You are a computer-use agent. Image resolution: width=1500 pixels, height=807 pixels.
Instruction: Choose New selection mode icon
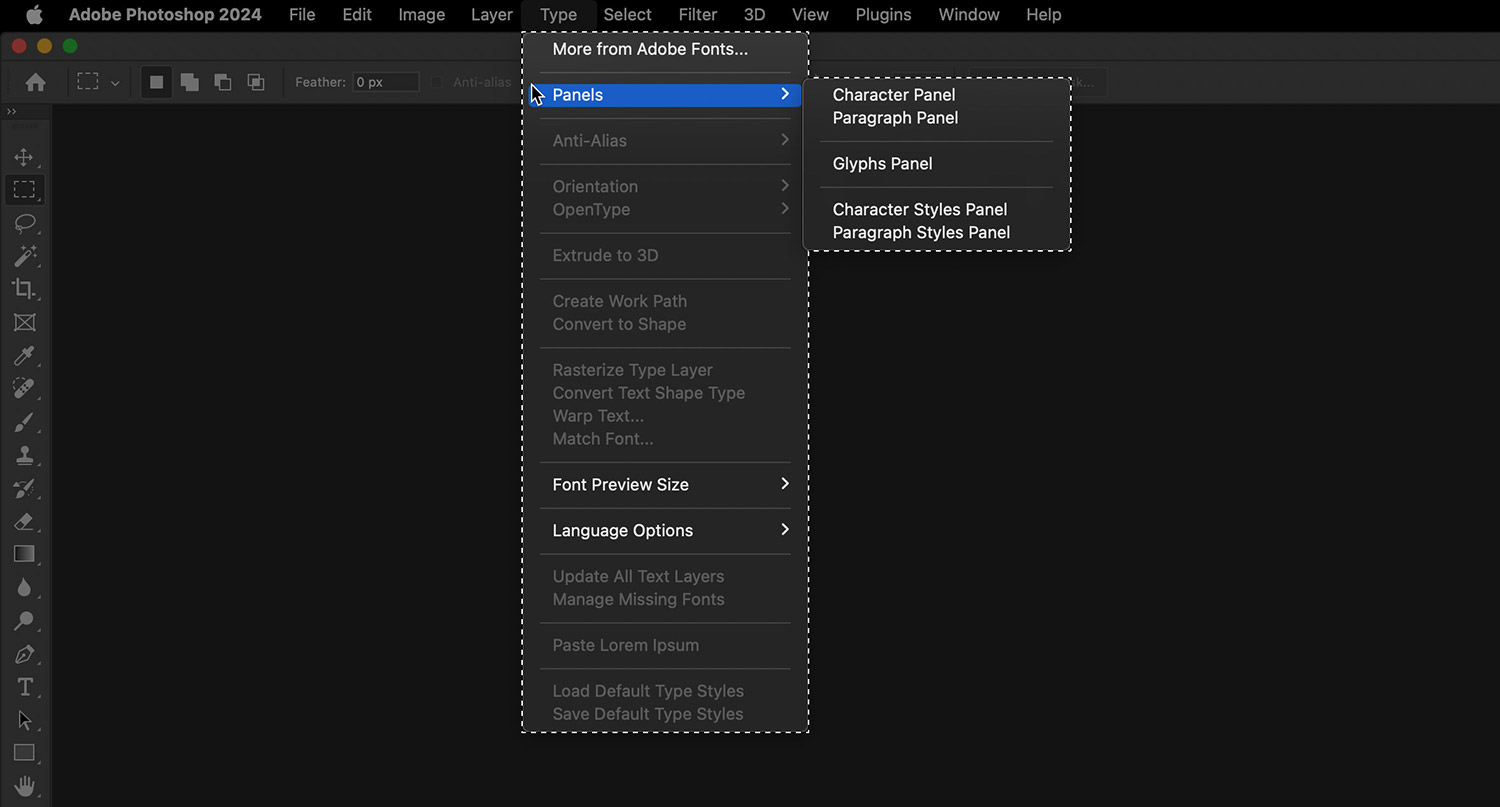pos(156,82)
